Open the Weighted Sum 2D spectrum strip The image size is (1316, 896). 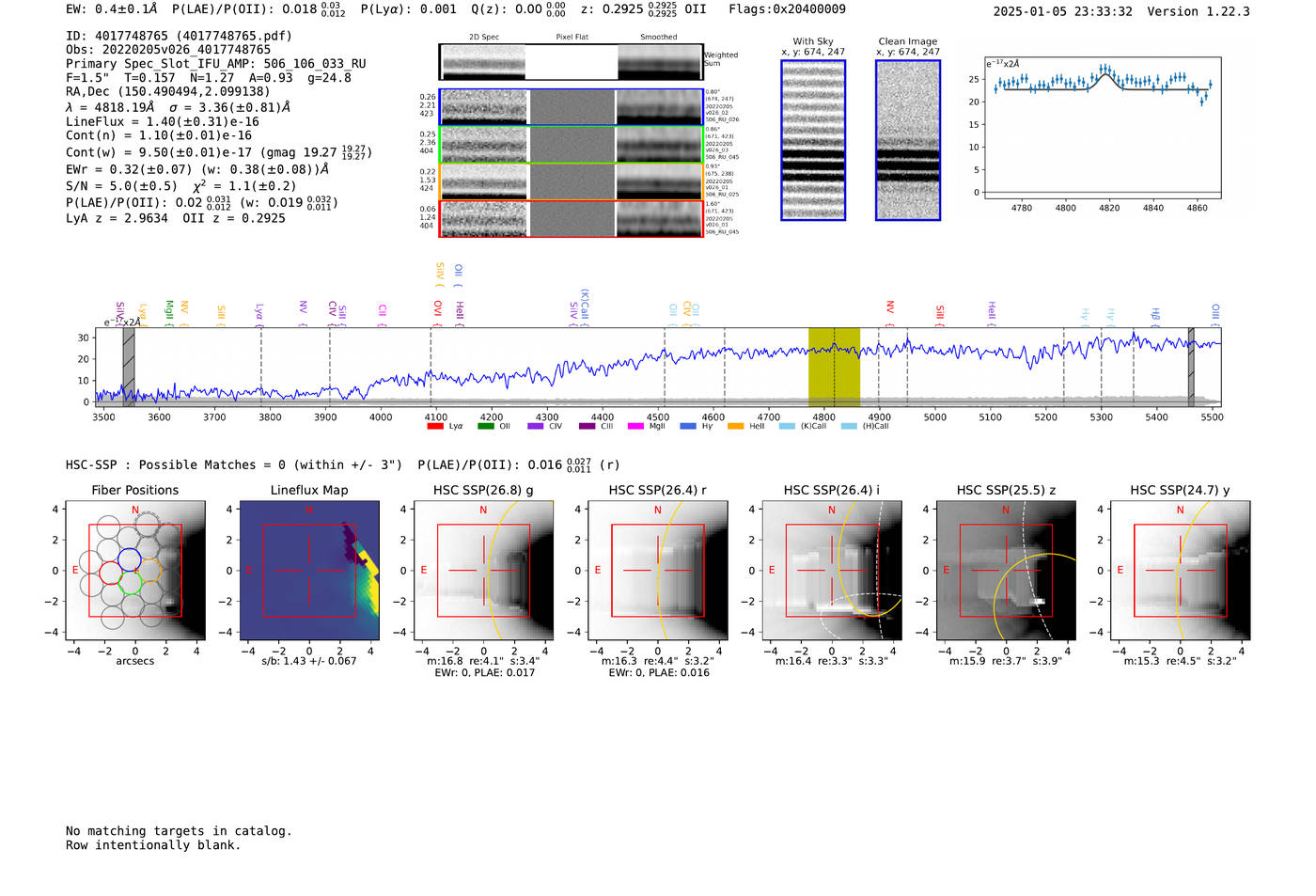pos(571,62)
